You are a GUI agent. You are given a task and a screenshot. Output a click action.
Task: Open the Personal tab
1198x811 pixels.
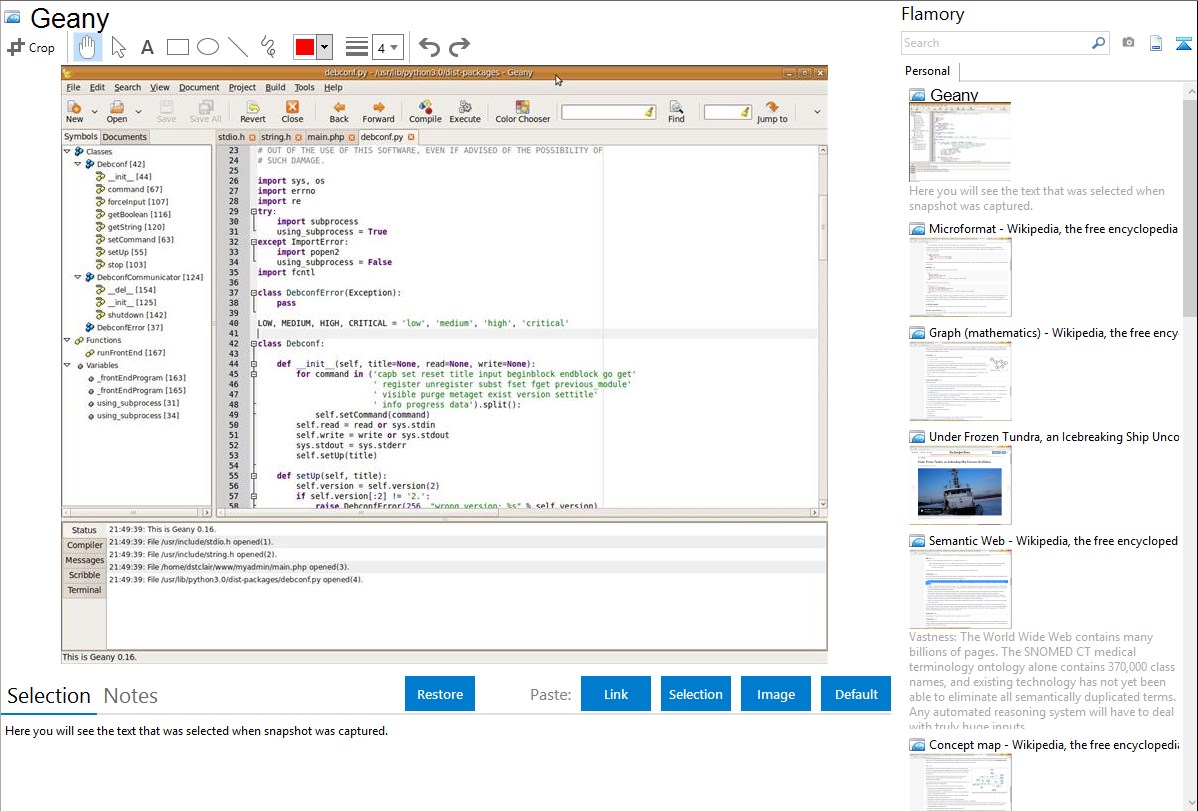point(927,71)
